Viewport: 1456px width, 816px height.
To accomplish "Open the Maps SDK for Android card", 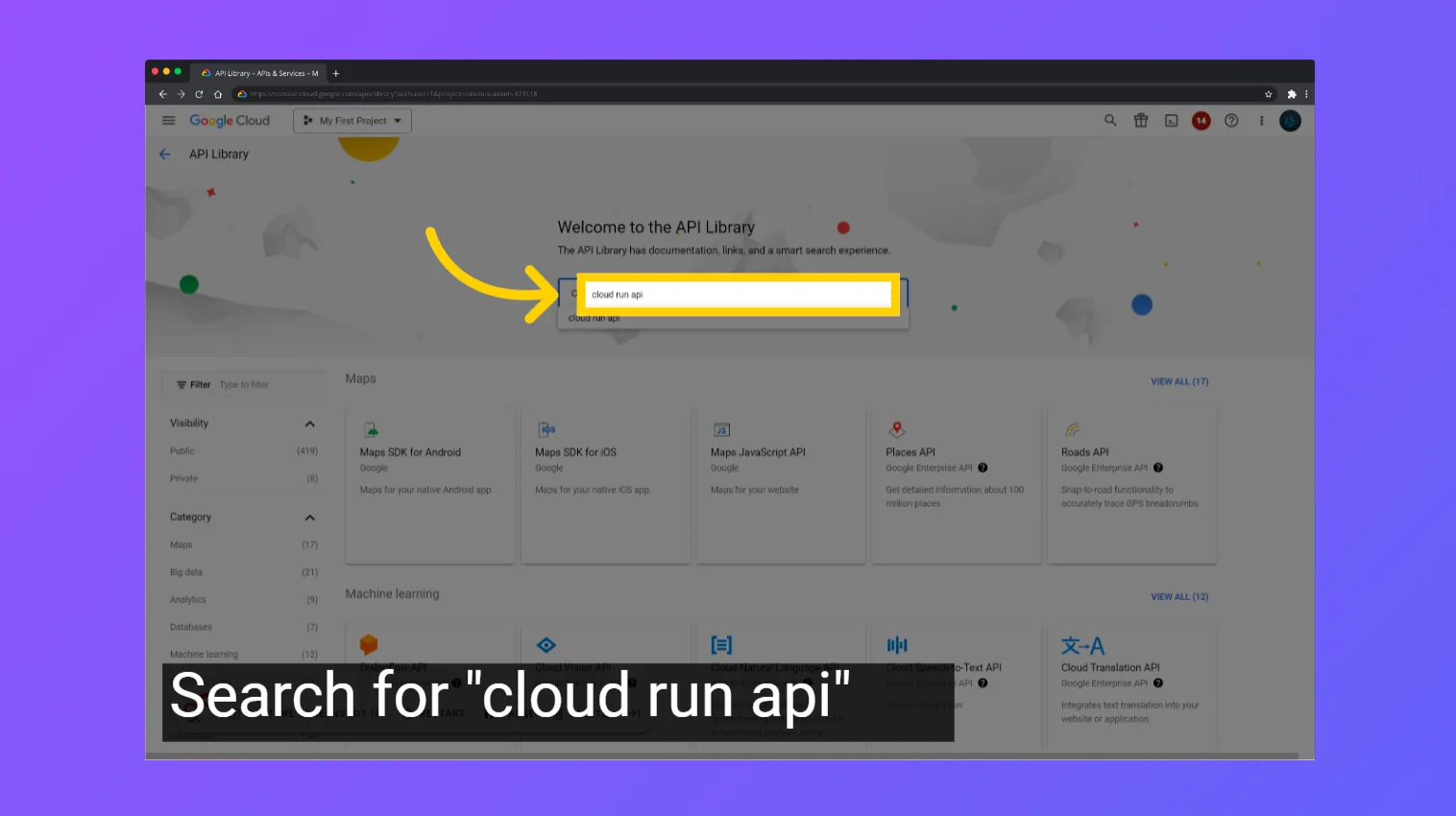I will click(x=429, y=486).
